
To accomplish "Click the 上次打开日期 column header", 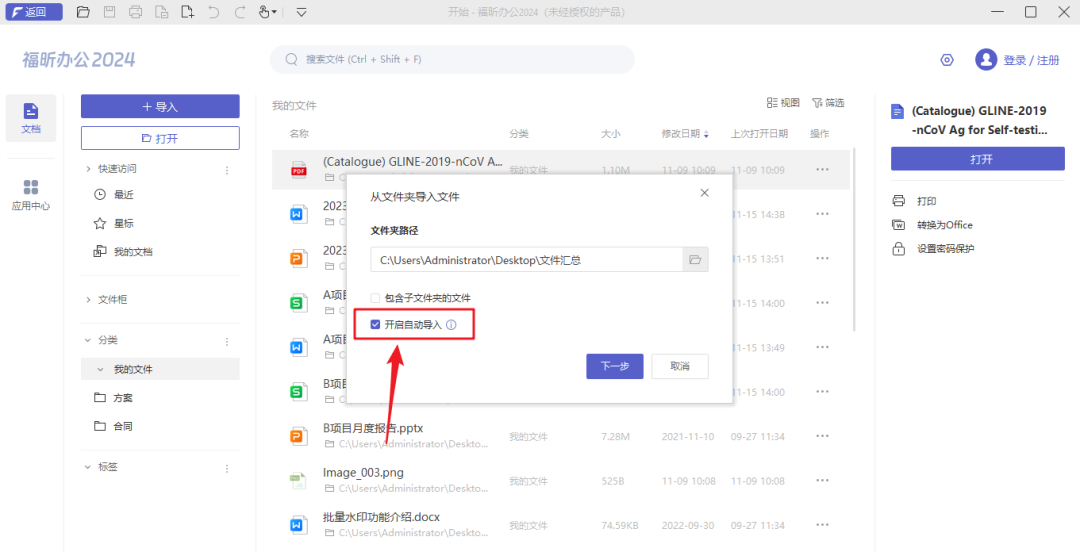I will (759, 134).
